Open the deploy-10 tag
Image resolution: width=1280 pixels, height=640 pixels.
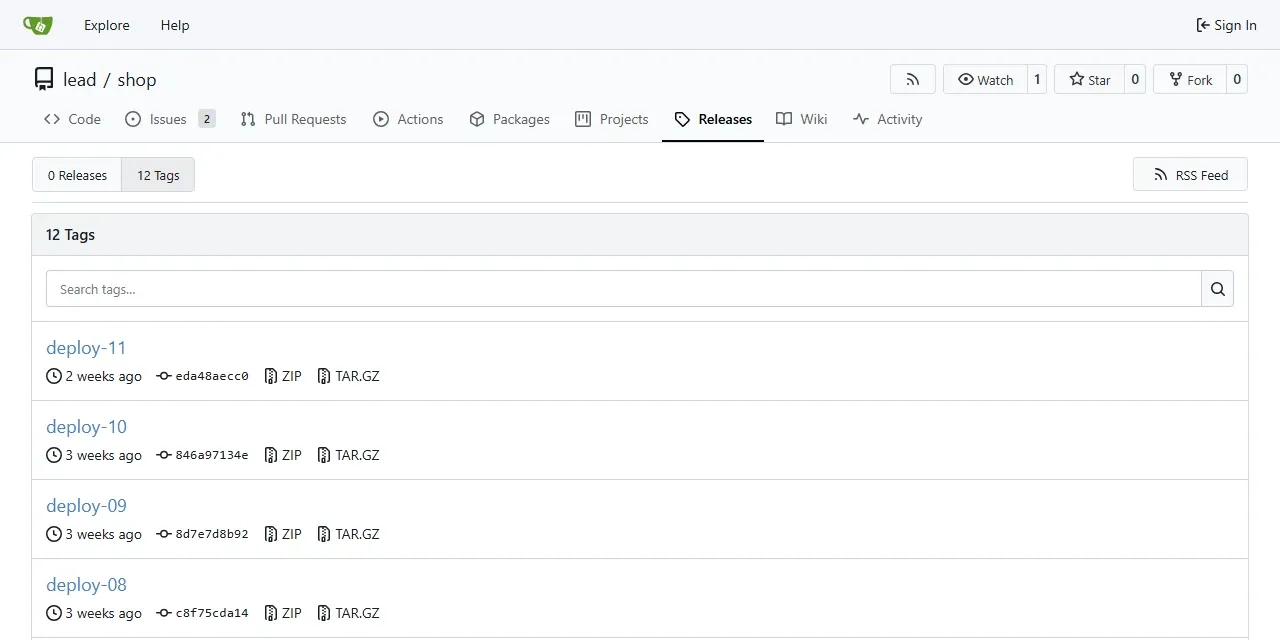[86, 427]
